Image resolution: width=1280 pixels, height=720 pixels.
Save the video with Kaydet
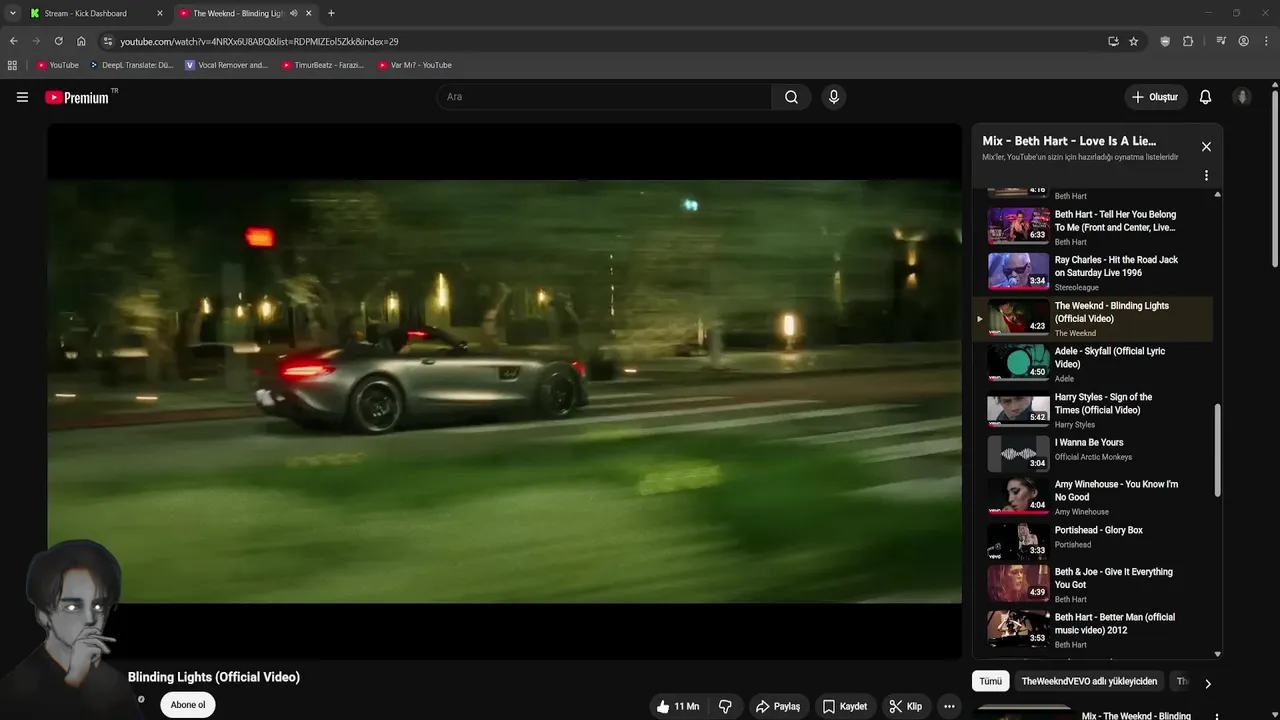[x=845, y=706]
